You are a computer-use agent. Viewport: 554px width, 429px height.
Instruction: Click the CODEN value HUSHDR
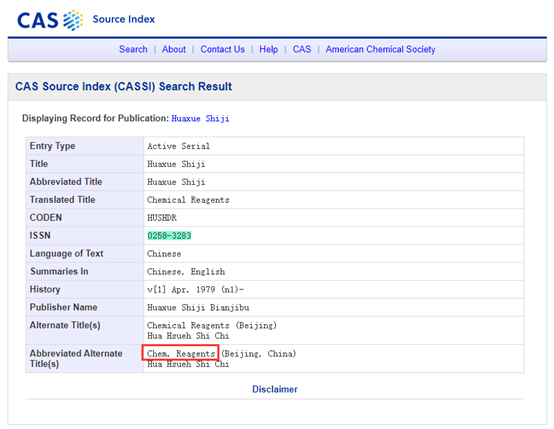(162, 218)
